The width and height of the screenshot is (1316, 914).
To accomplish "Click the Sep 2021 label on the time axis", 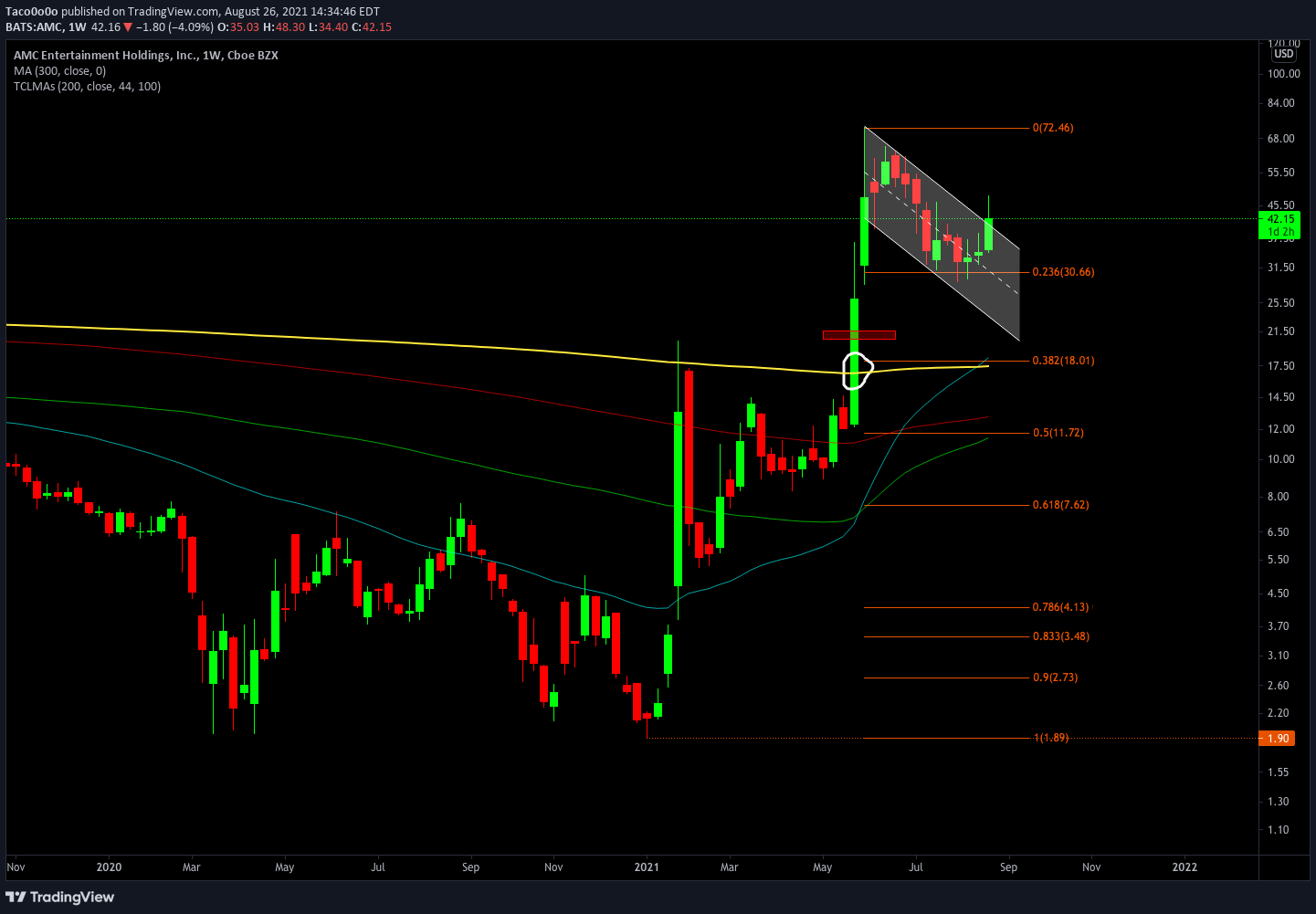I will tap(1008, 867).
